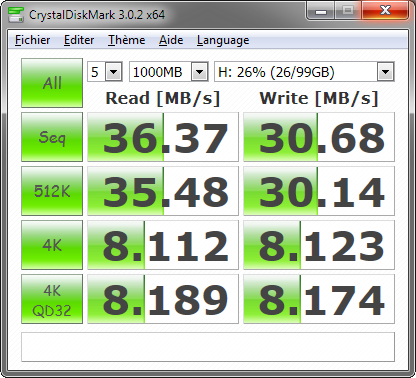Image resolution: width=416 pixels, height=378 pixels.
Task: Start the 512K benchmark test
Action: click(x=52, y=191)
